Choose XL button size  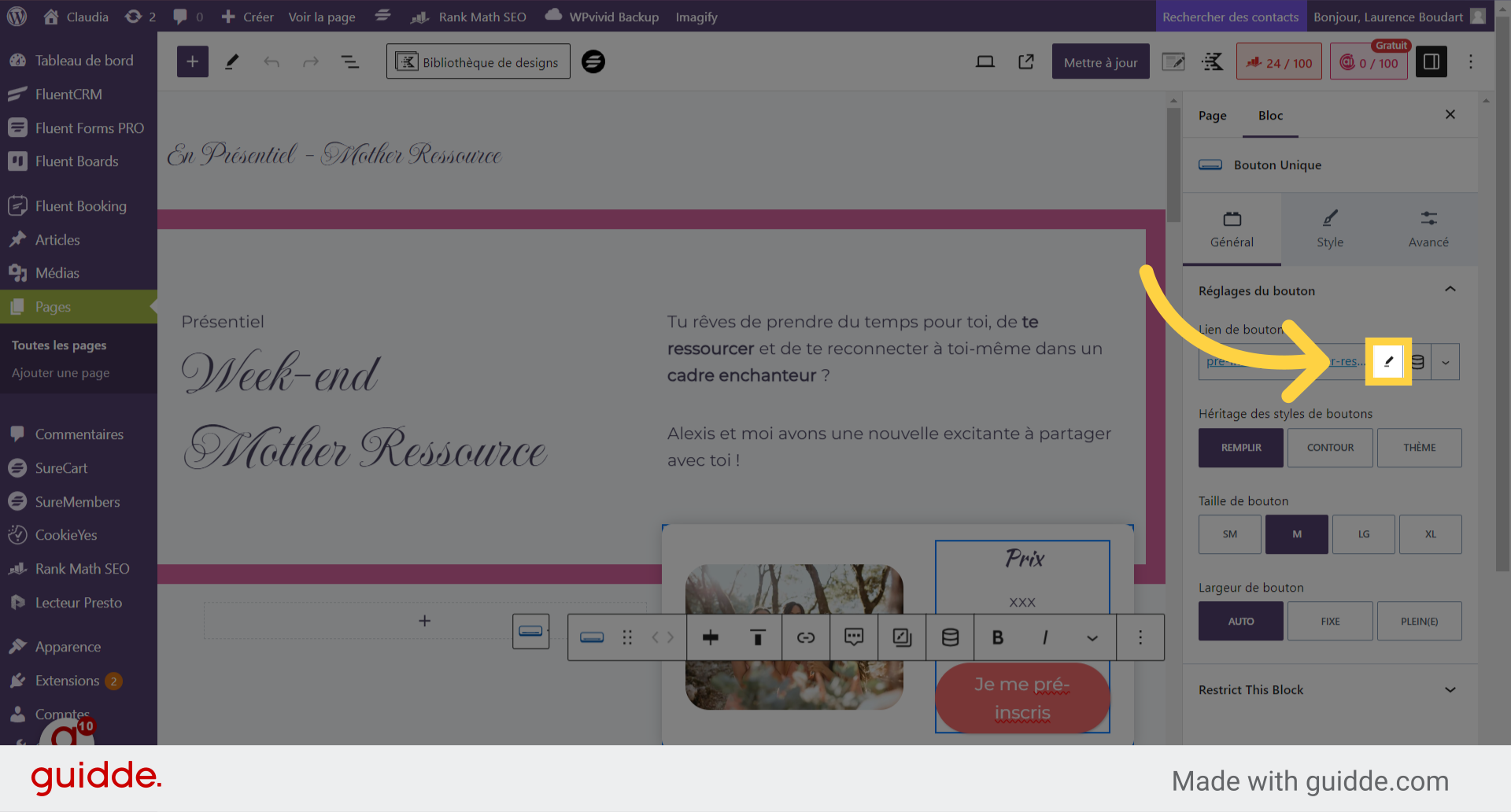(x=1431, y=534)
